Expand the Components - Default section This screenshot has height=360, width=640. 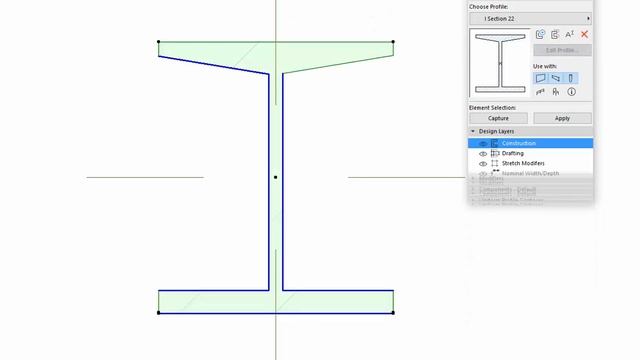473,190
